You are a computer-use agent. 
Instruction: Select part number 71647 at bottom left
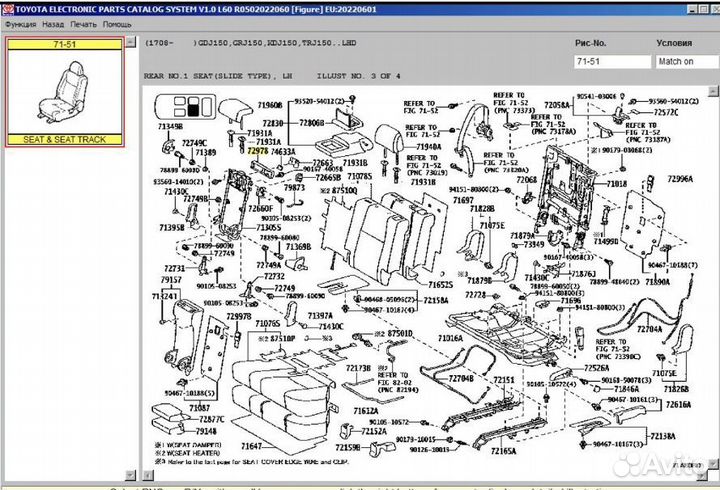250,445
